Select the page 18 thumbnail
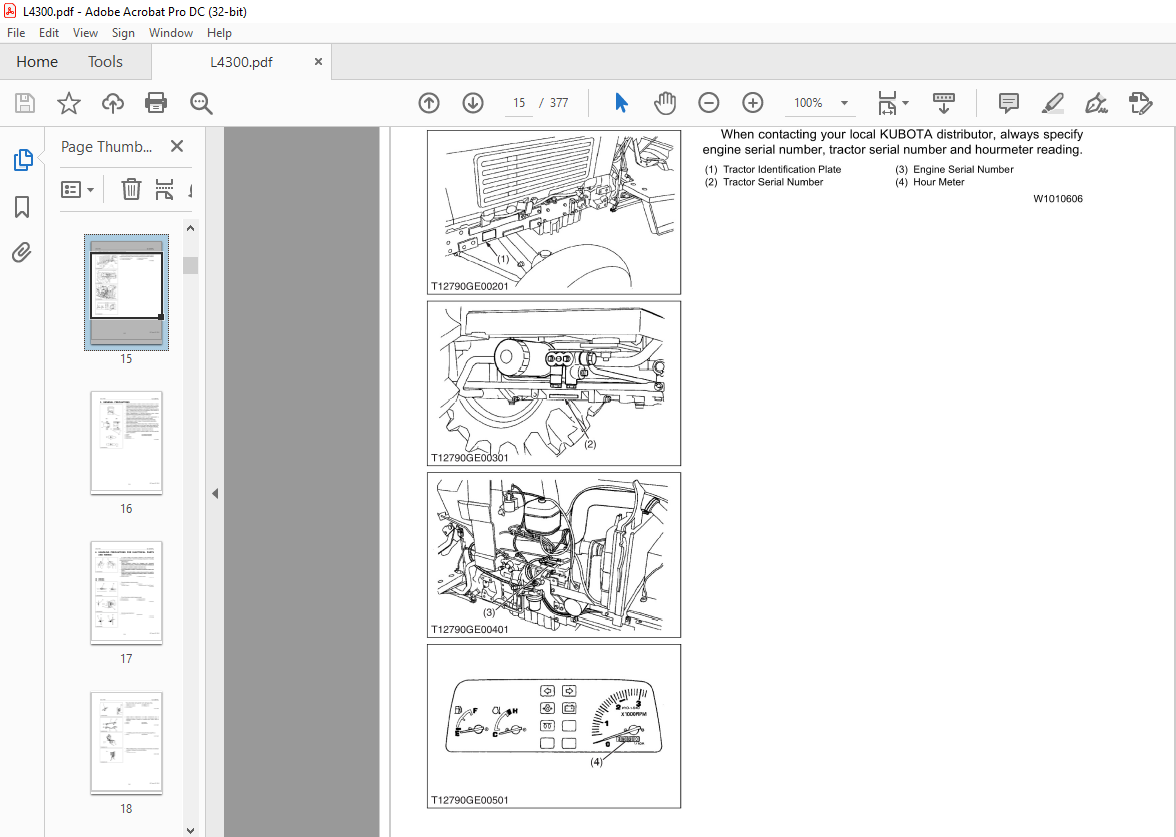 [x=126, y=742]
